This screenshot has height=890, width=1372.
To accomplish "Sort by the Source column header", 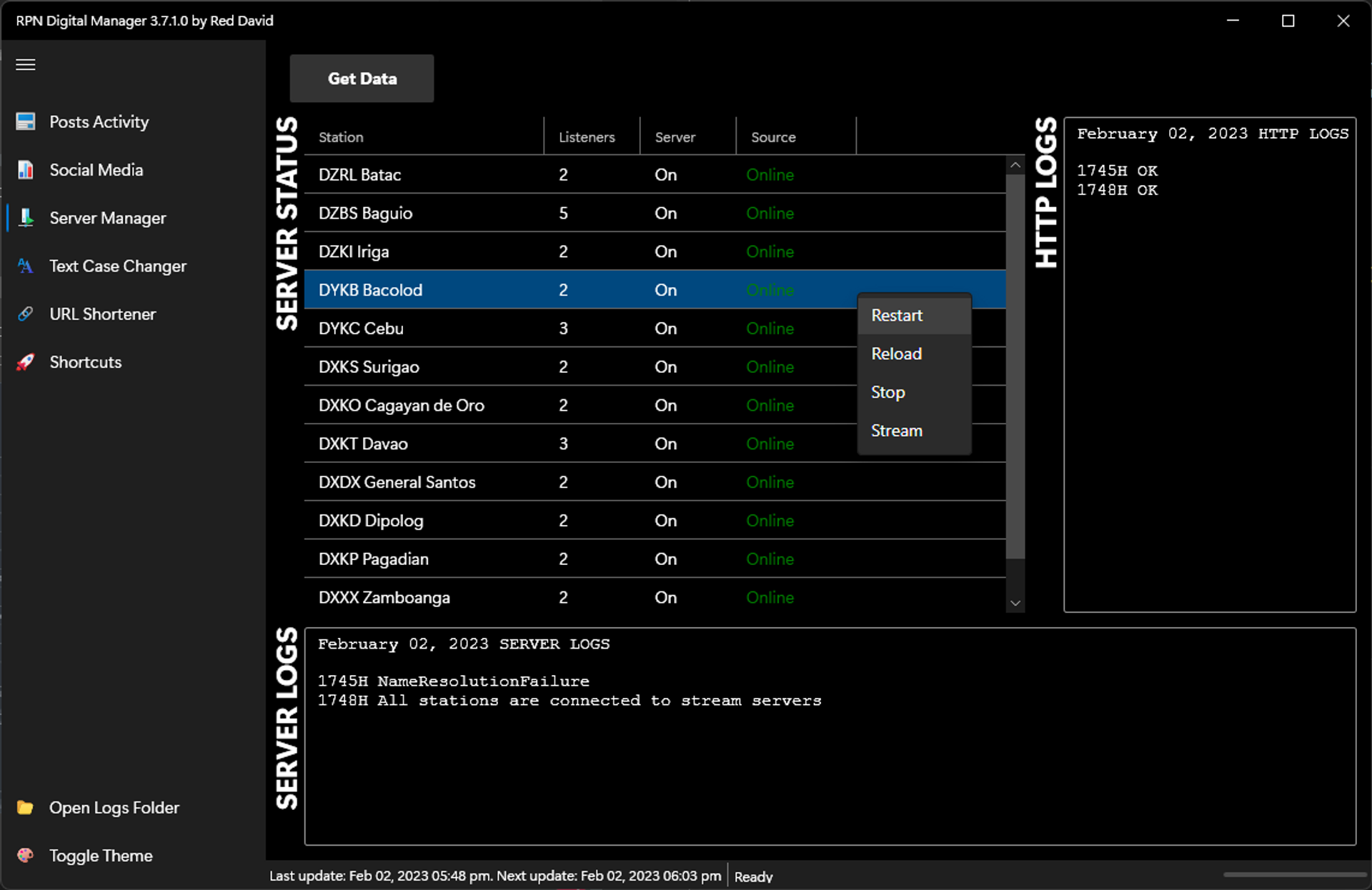I will pos(796,136).
